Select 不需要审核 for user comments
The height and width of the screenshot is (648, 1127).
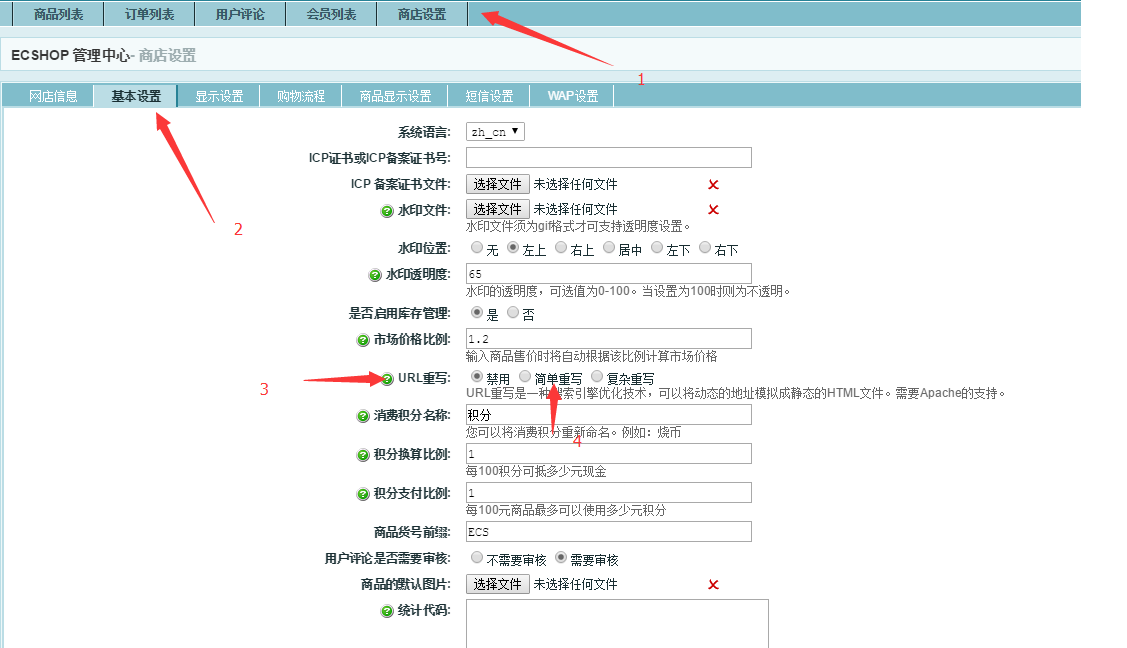(477, 558)
